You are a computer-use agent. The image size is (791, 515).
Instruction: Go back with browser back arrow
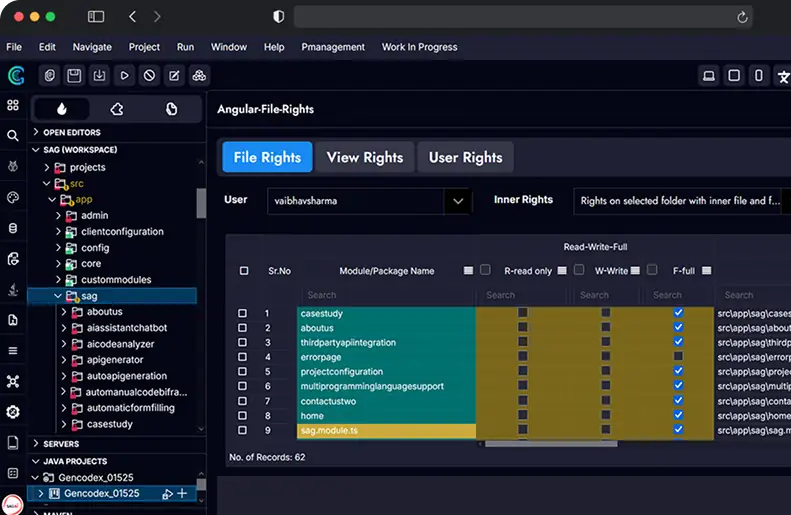coord(132,17)
